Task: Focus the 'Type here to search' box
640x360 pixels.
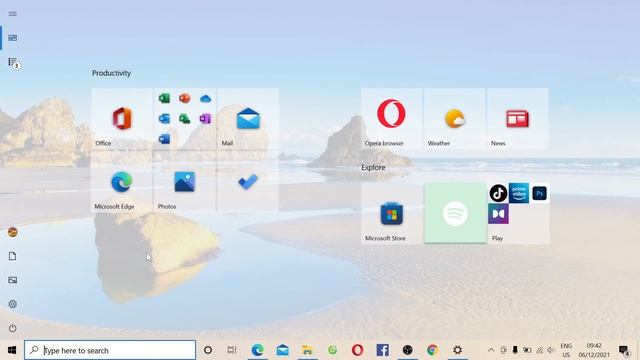Action: point(110,350)
